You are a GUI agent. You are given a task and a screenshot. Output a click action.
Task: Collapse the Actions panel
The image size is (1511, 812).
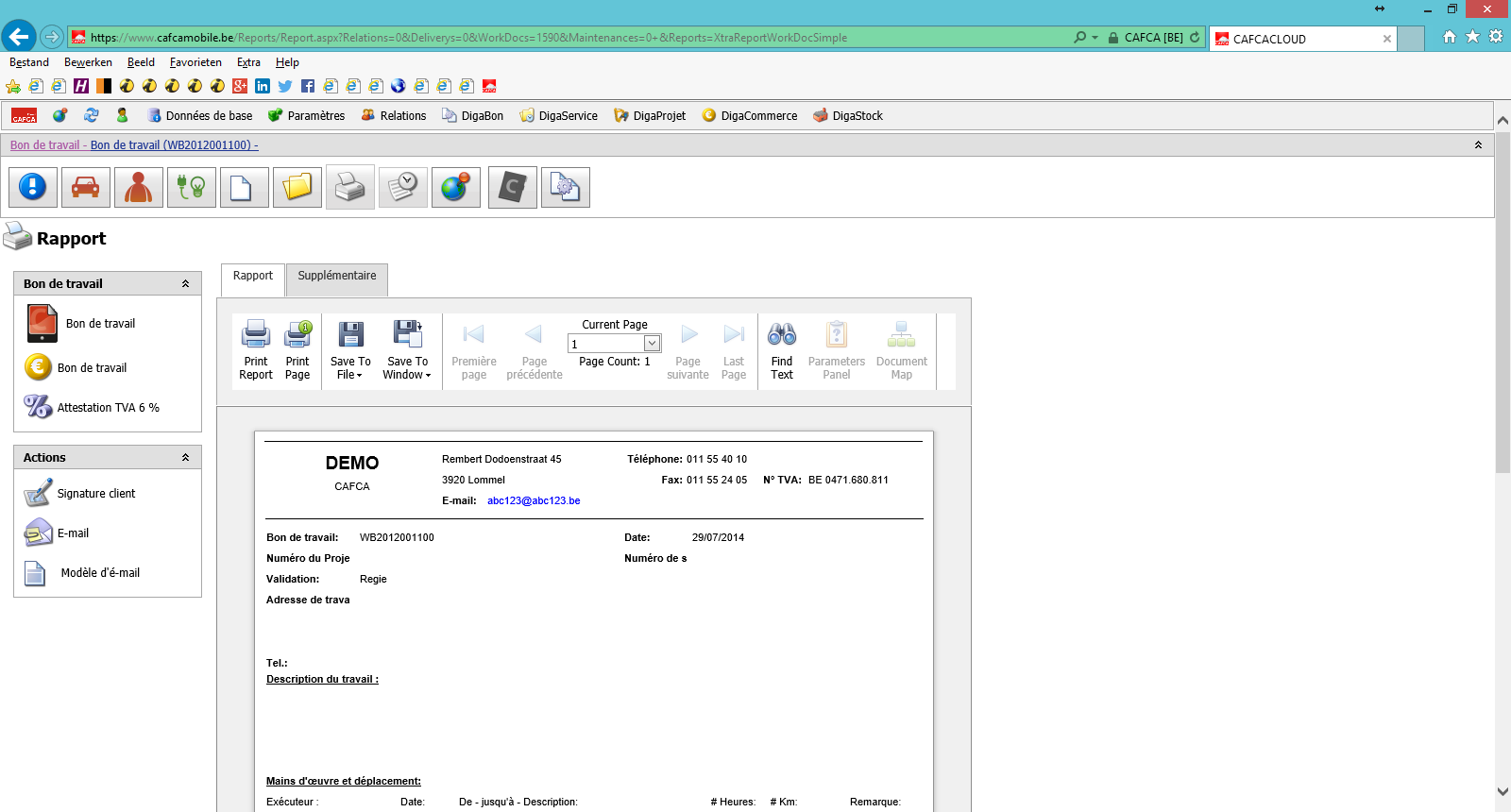click(x=186, y=457)
